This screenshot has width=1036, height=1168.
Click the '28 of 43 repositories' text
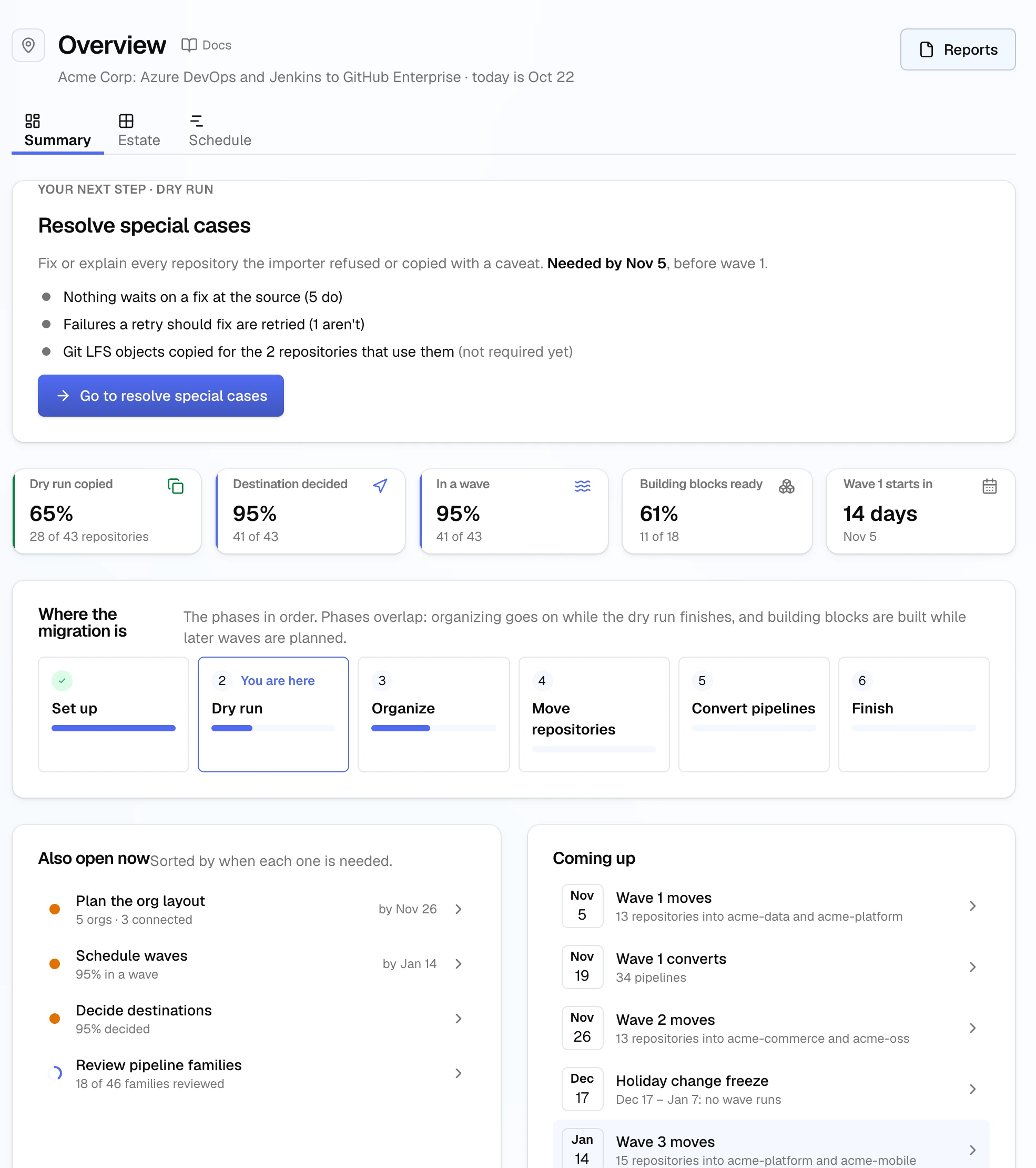pos(89,537)
